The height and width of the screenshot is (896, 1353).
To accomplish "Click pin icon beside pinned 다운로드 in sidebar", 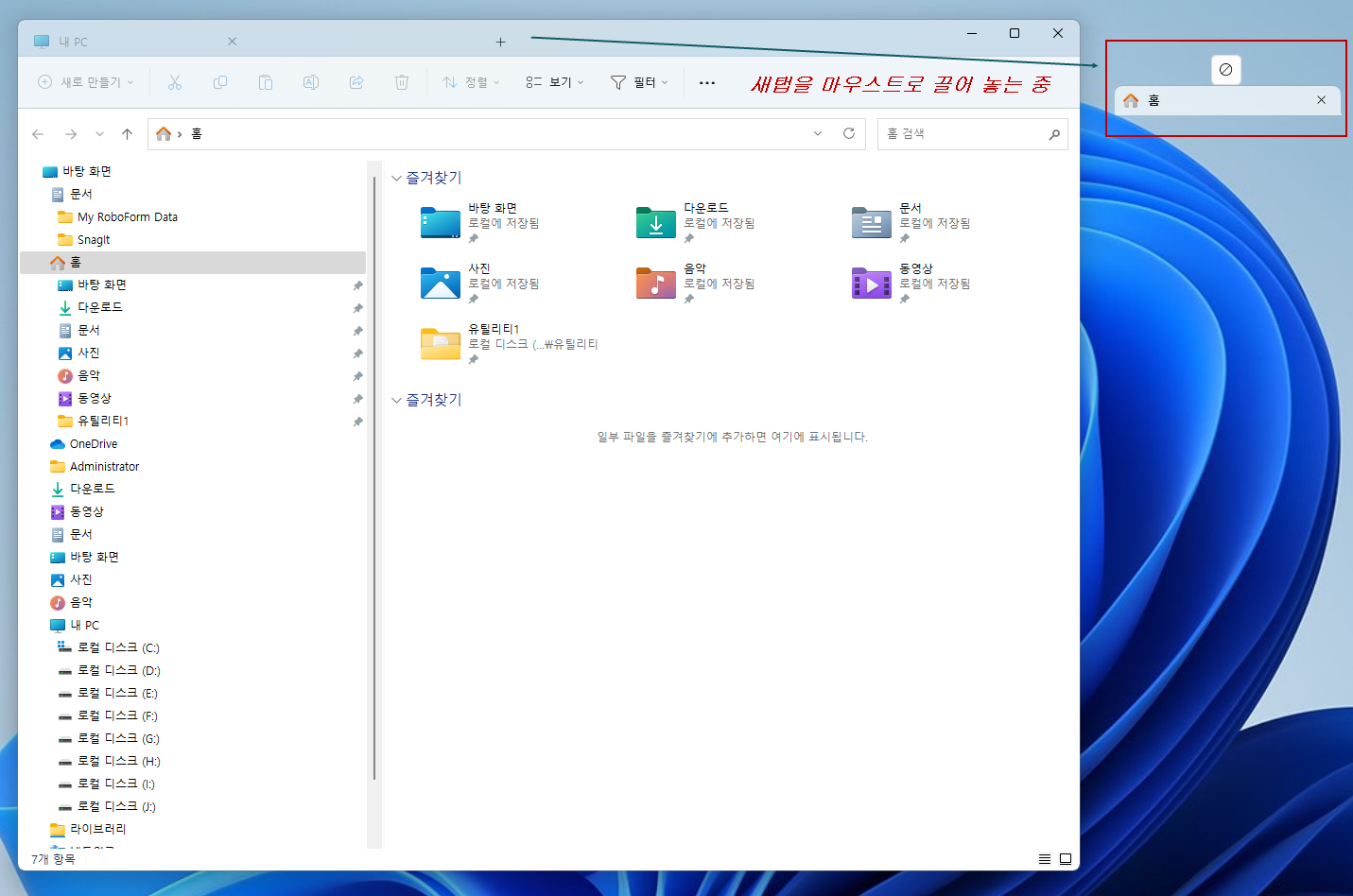I will pos(357,308).
